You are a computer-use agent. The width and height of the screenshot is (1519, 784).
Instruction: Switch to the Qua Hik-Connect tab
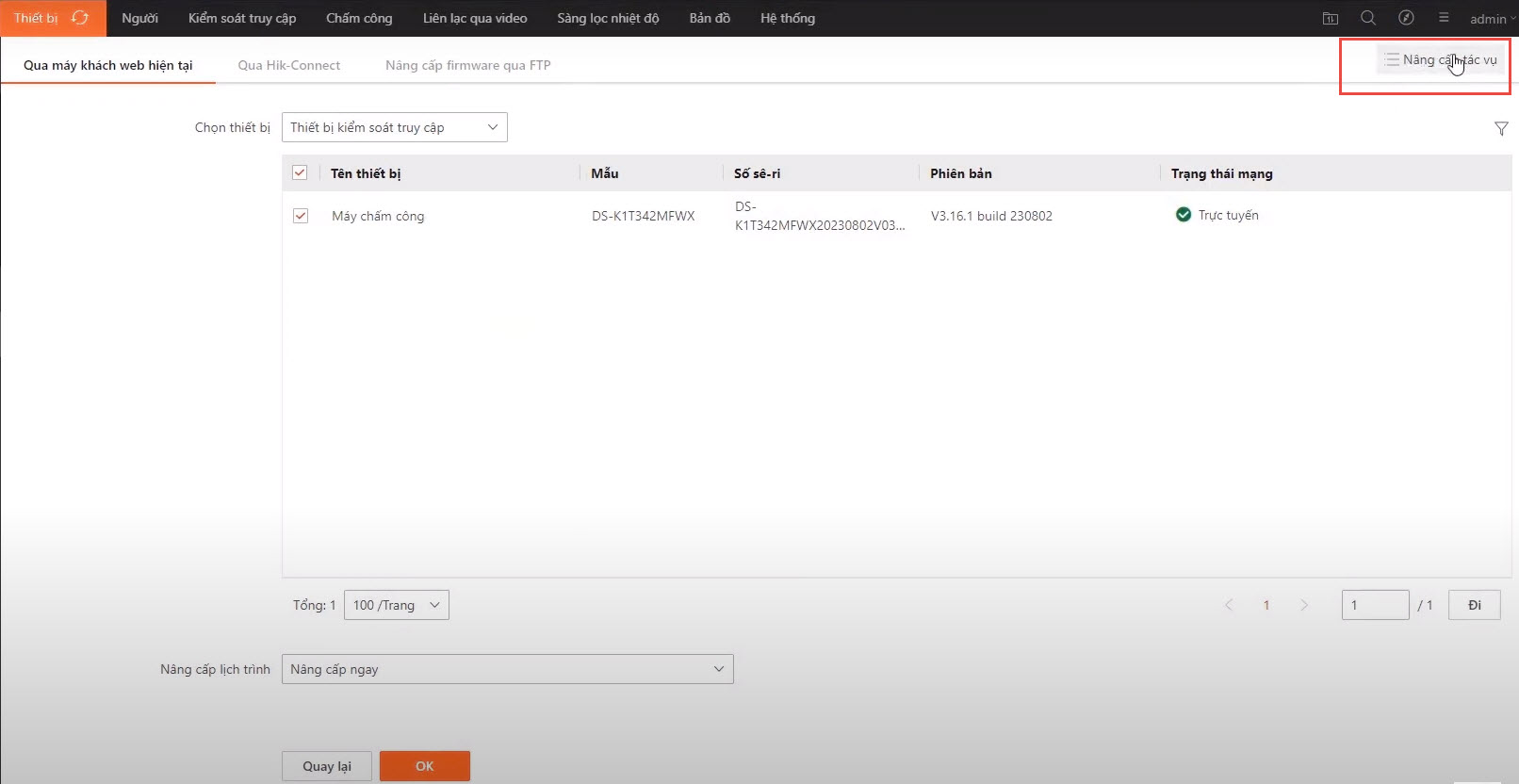(x=288, y=65)
